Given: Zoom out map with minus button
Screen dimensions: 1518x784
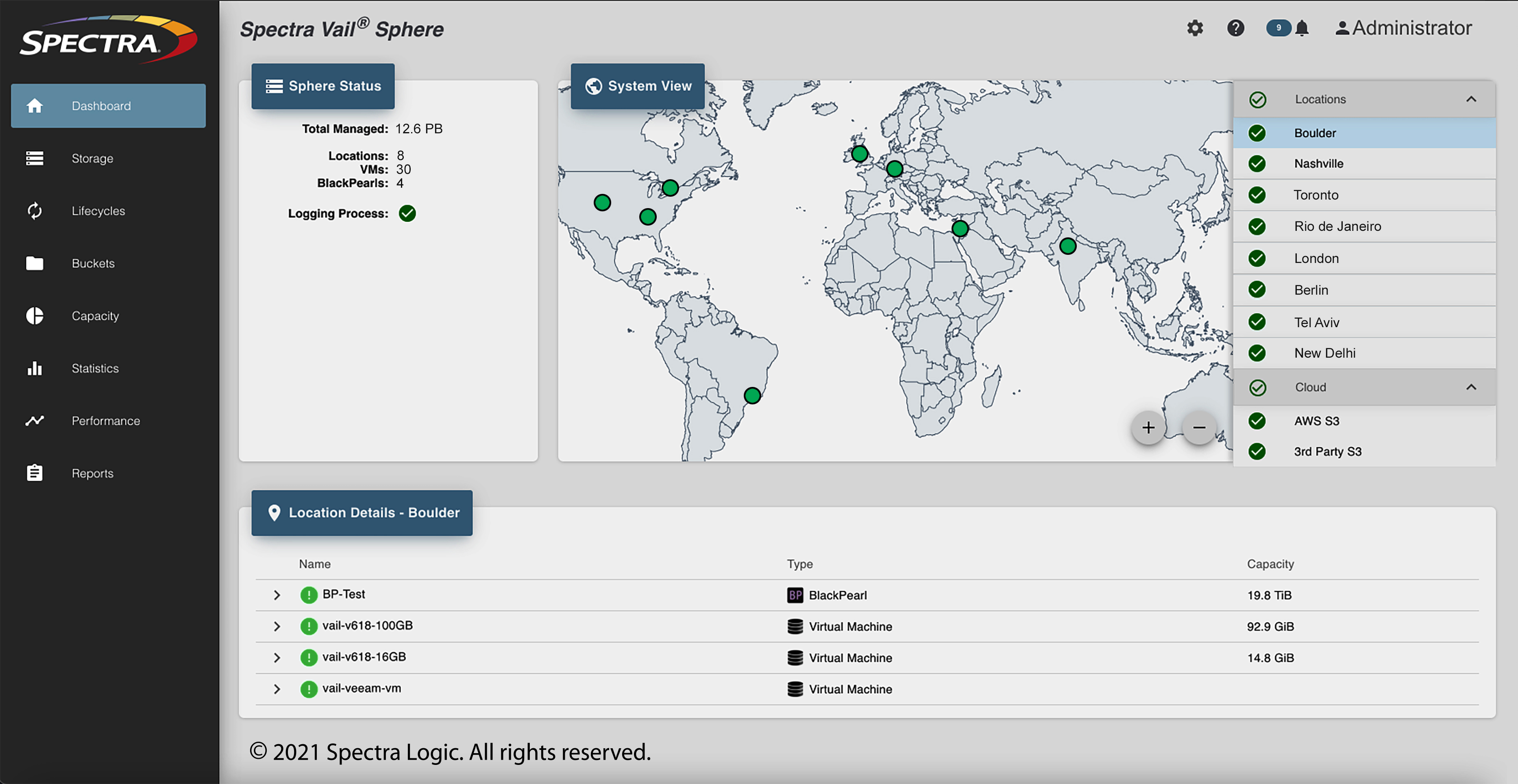Looking at the screenshot, I should pyautogui.click(x=1199, y=428).
